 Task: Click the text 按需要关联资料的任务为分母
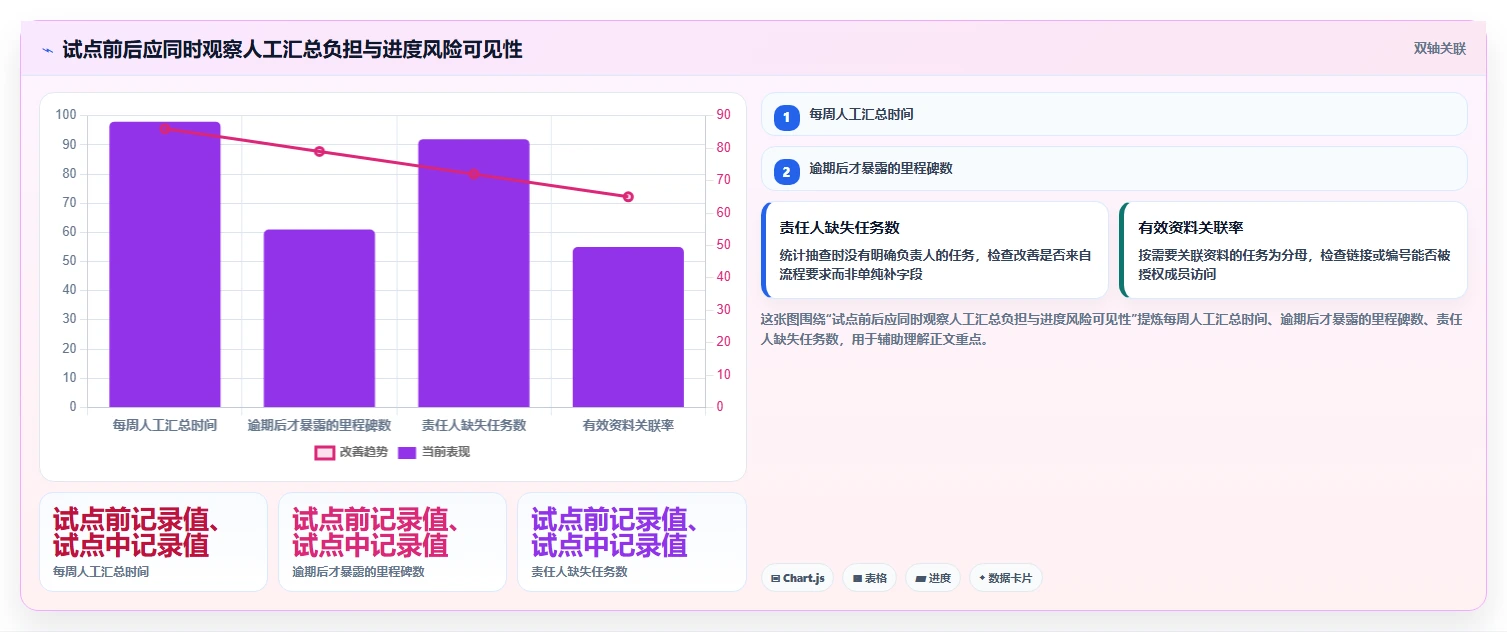(x=1222, y=255)
